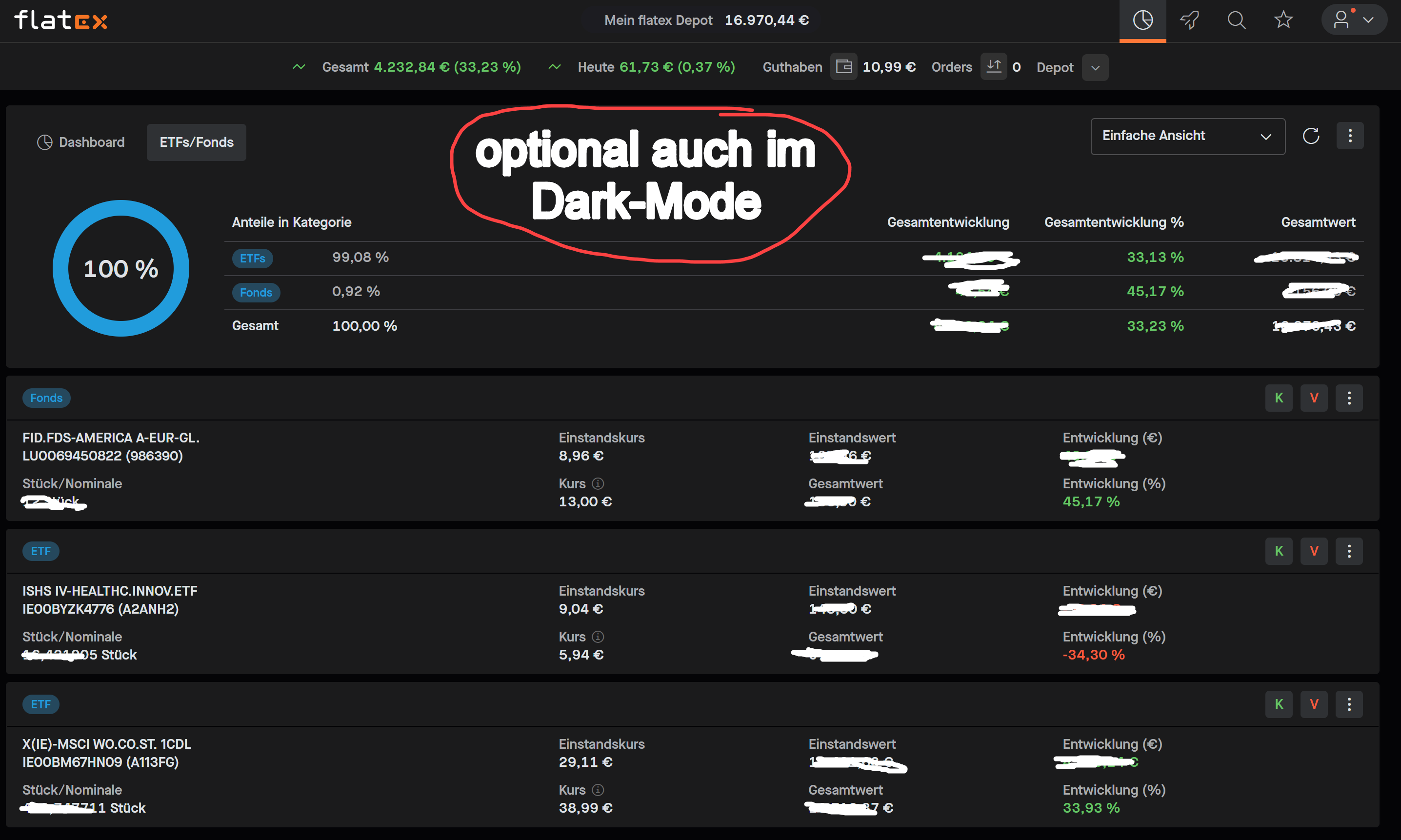Open three-dot menu for FID.FDS-AMERICA
This screenshot has height=840, width=1401.
point(1349,398)
